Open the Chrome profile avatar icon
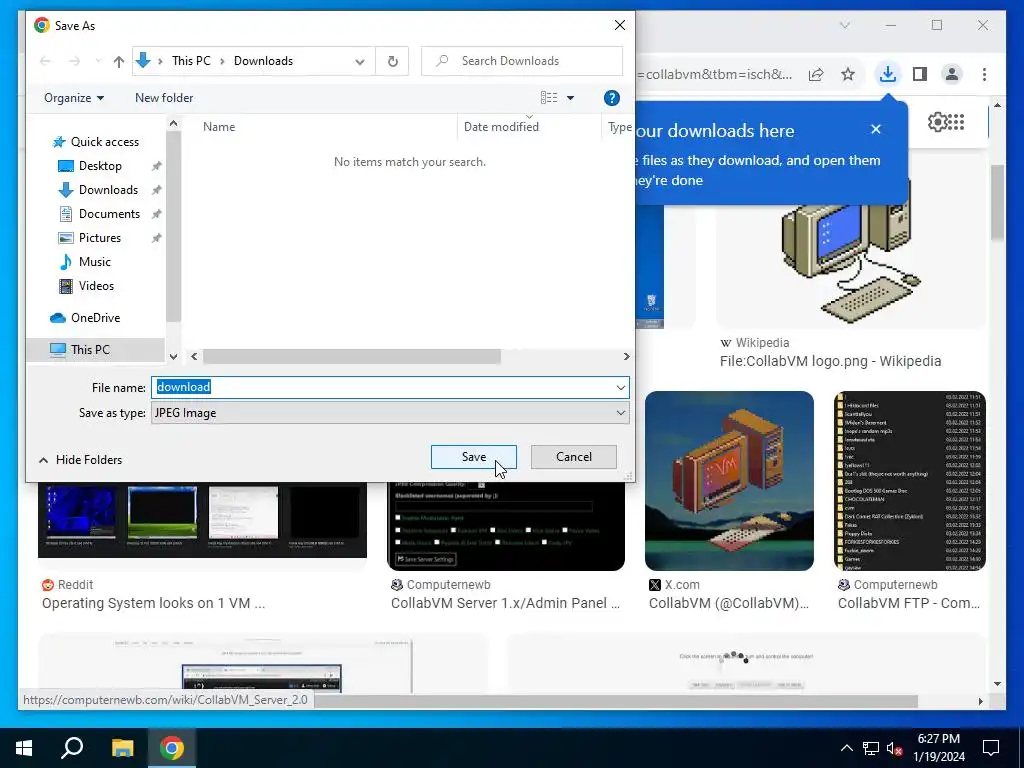This screenshot has width=1024, height=768. (x=952, y=74)
